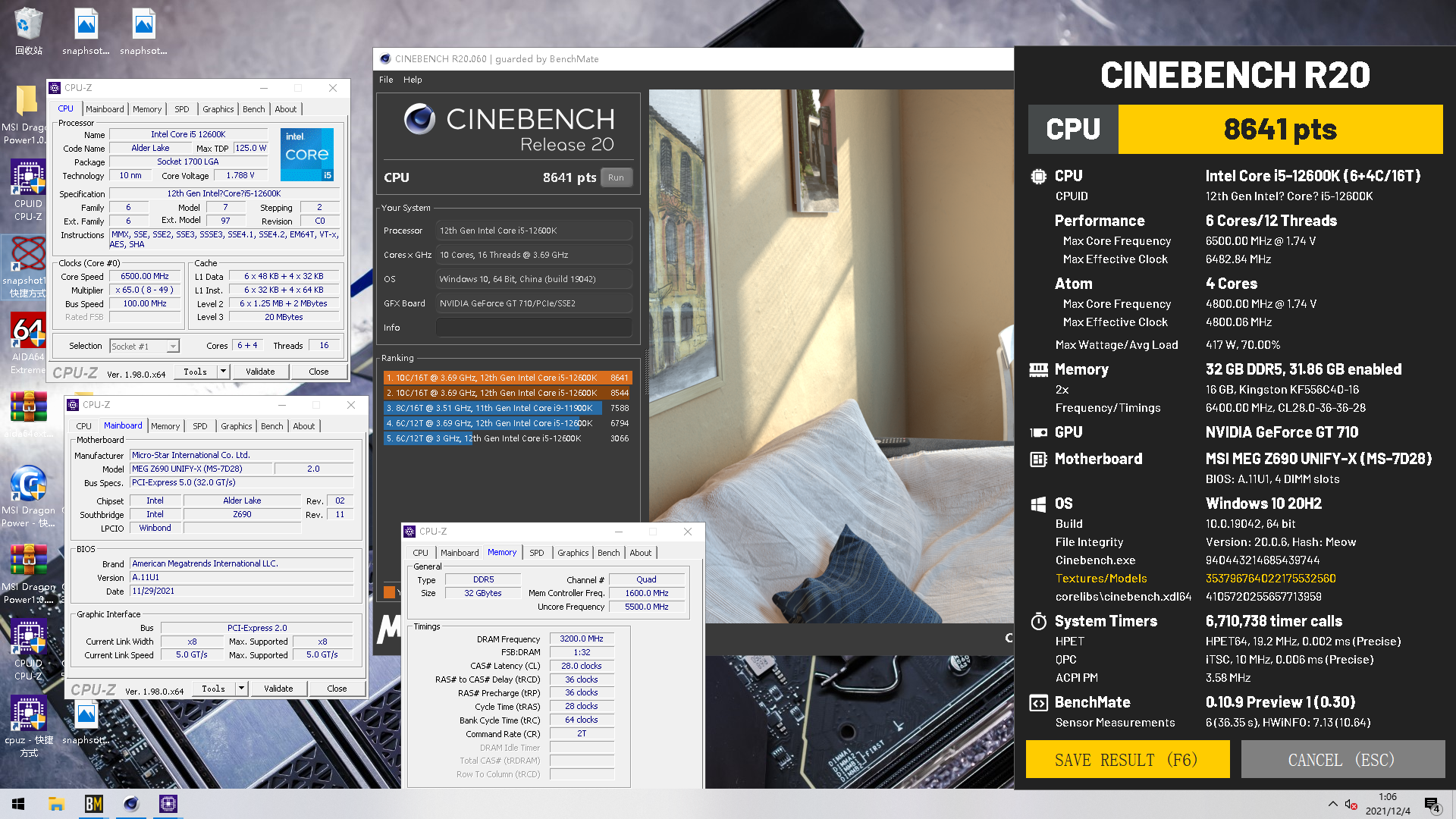Open Help menu in Cinebench
The image size is (1456, 819).
413,80
